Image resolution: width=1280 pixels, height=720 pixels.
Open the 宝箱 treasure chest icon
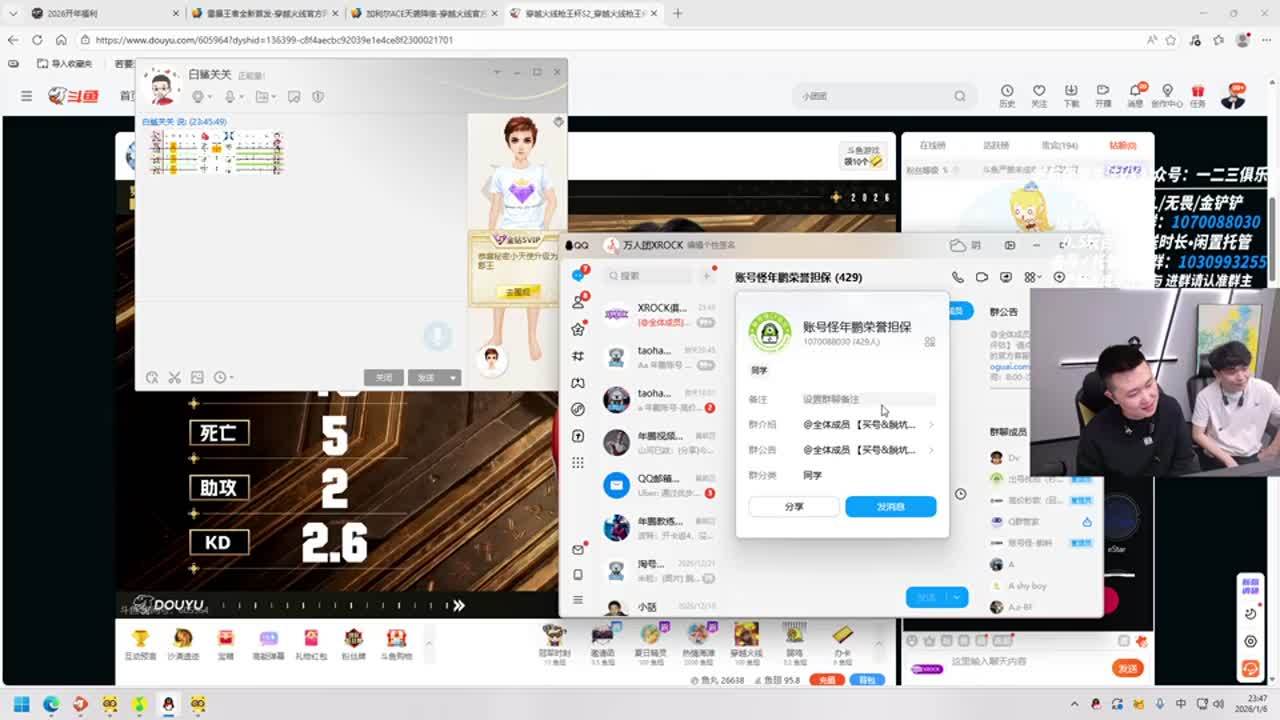[x=226, y=642]
